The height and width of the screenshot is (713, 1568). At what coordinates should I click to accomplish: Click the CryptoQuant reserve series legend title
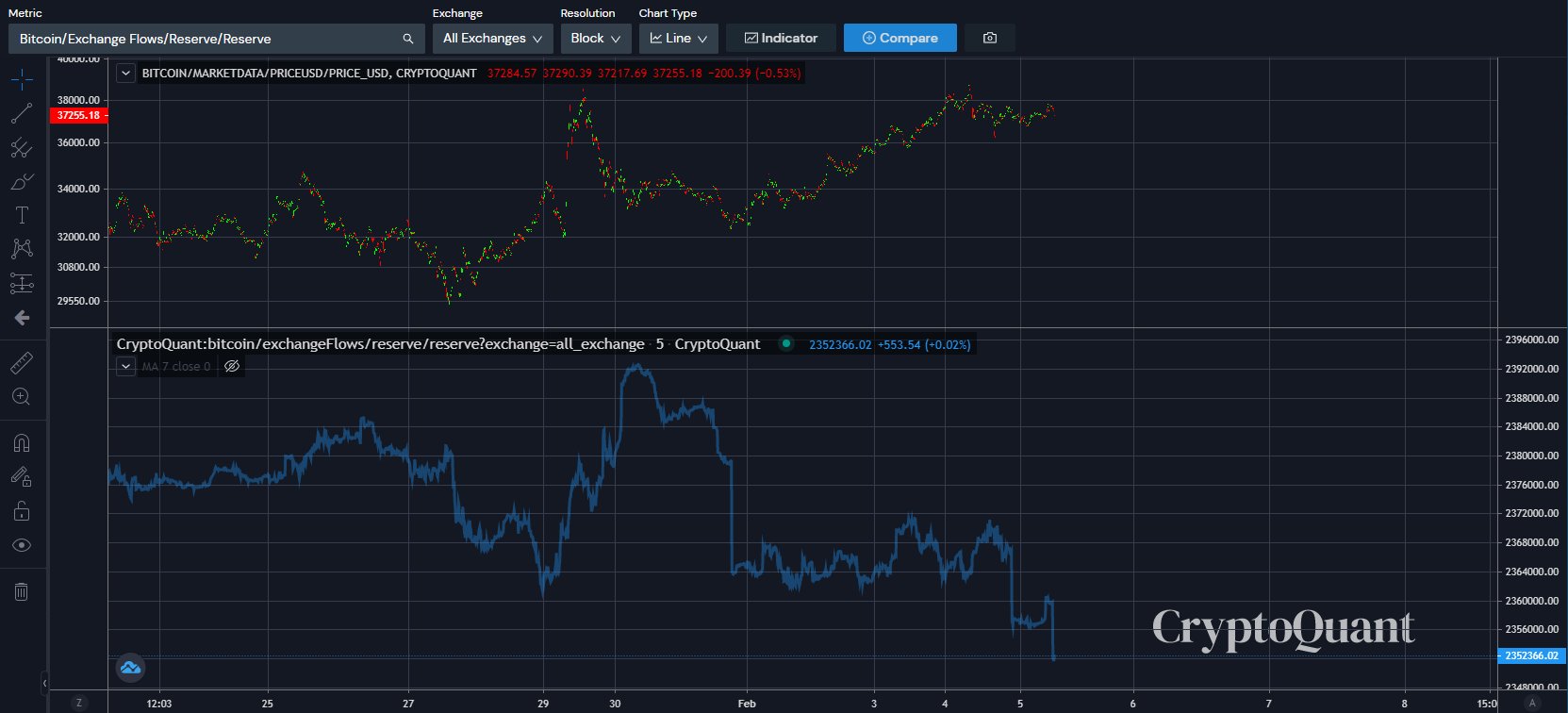(437, 344)
